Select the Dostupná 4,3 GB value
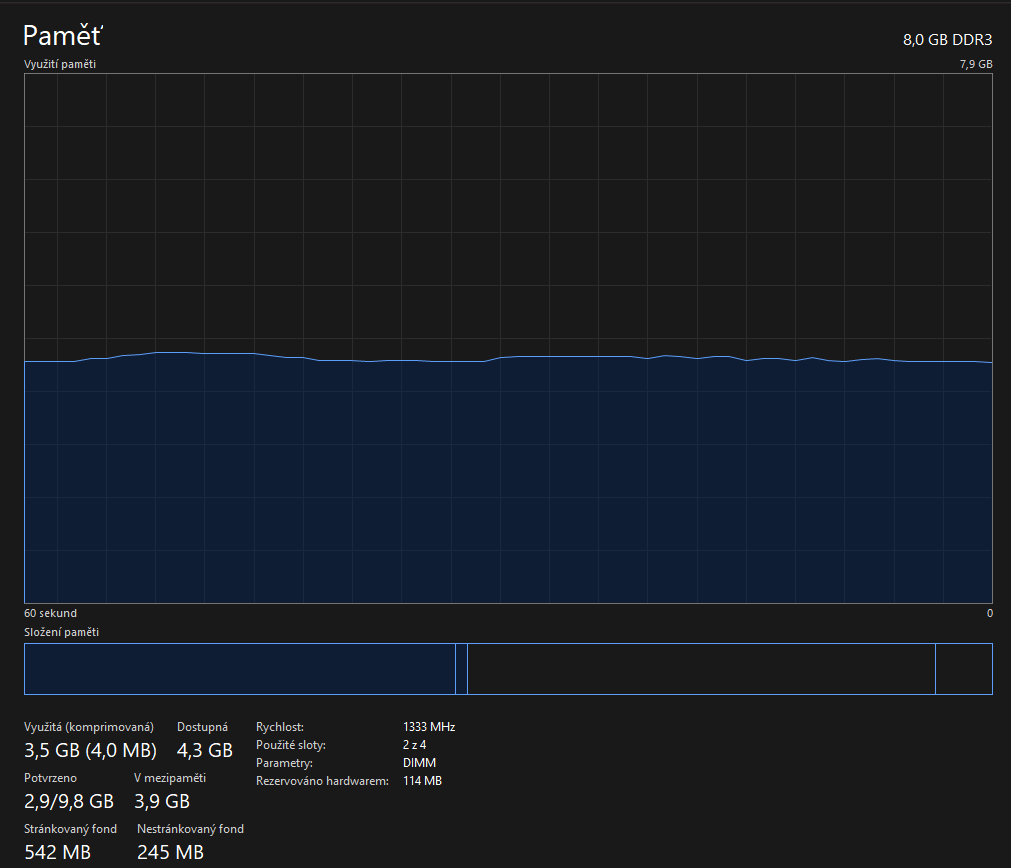Image resolution: width=1011 pixels, height=868 pixels. [x=205, y=750]
